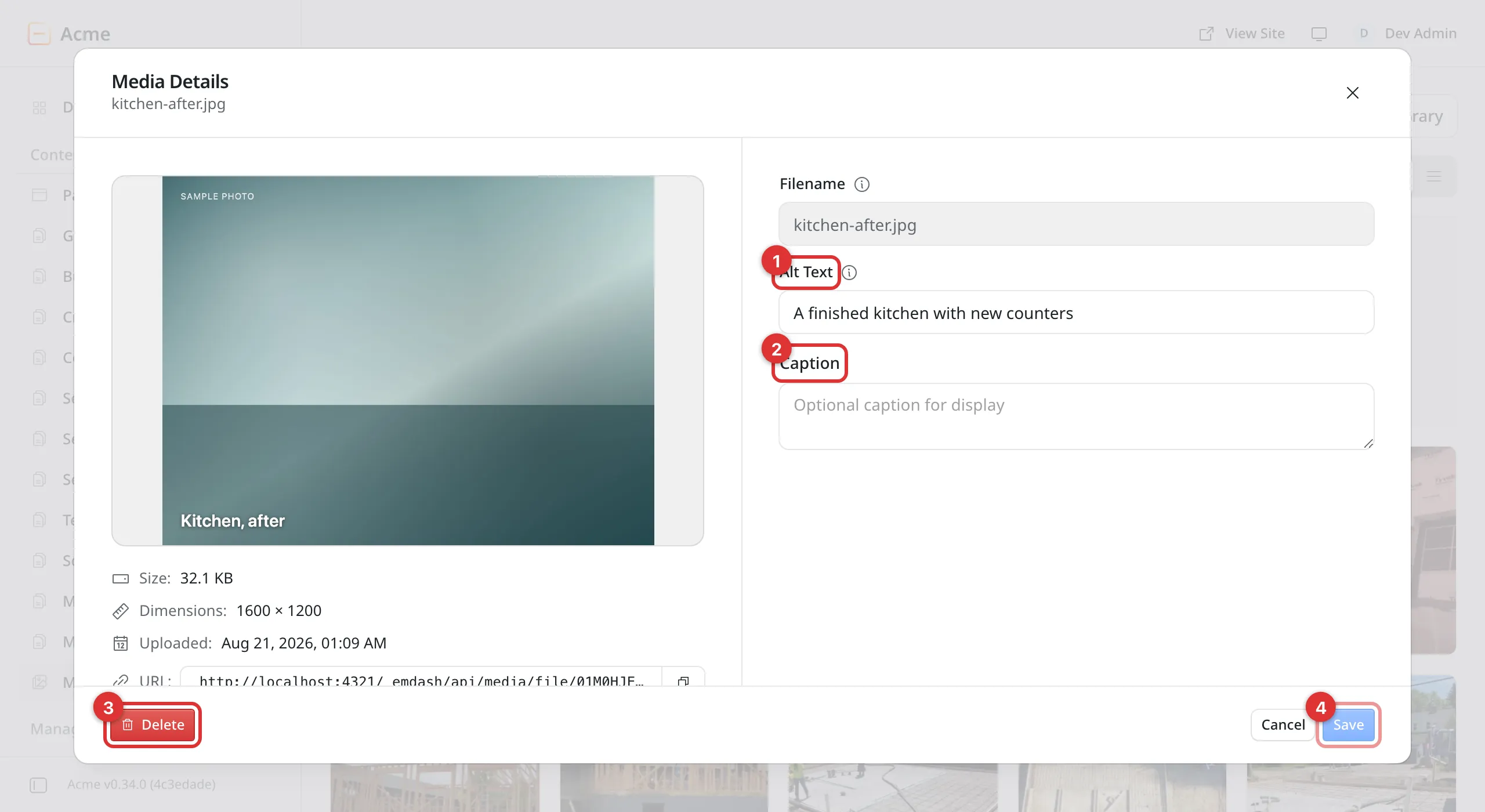Click the 1600 × 1200 dimensions value

click(x=279, y=611)
